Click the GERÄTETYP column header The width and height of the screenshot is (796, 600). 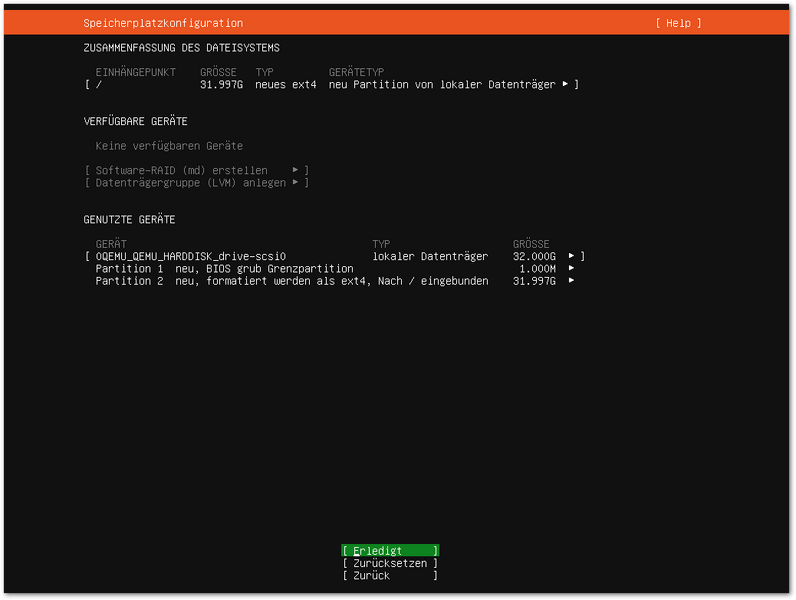[x=356, y=72]
